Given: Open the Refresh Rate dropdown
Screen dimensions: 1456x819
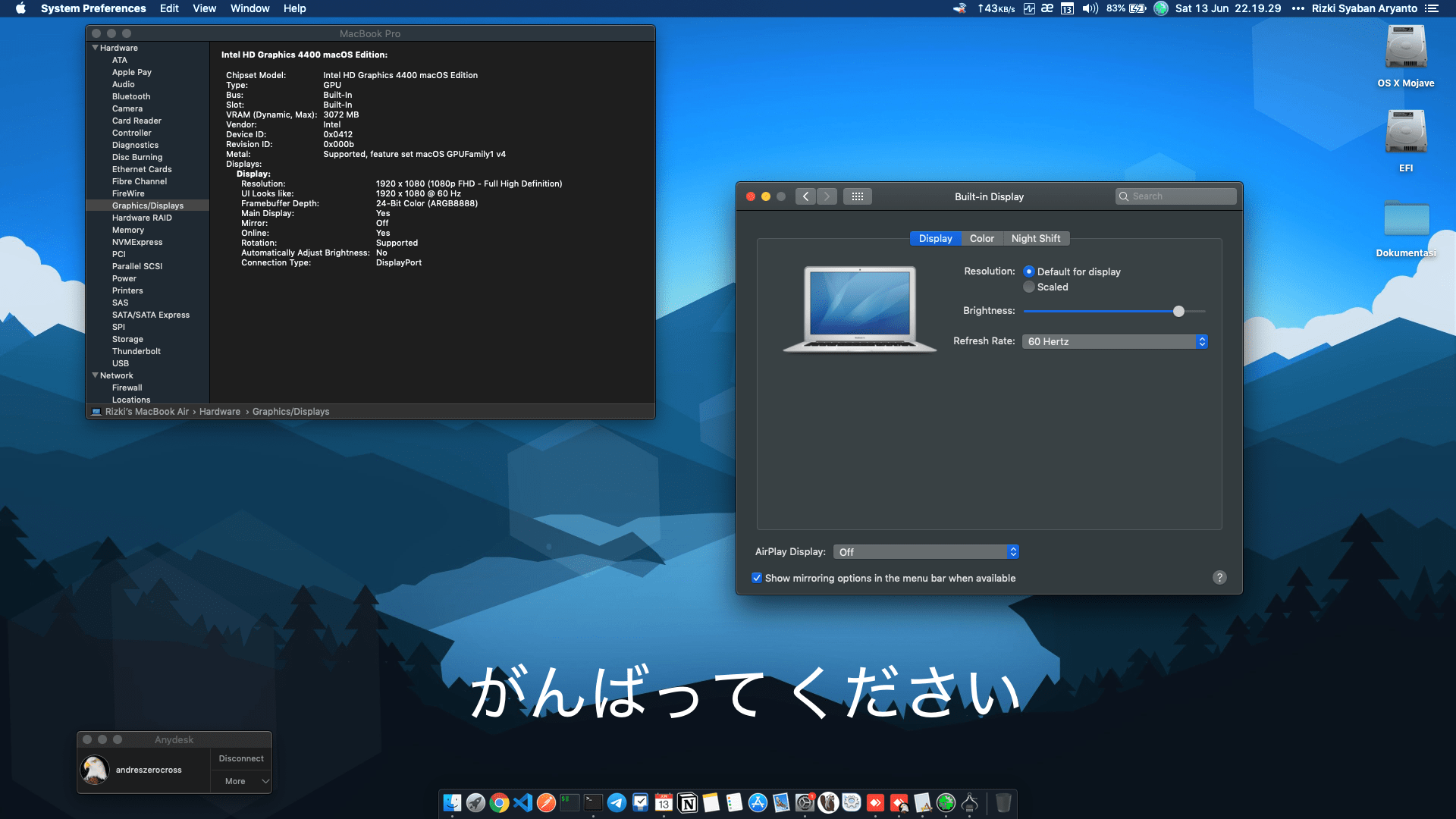Looking at the screenshot, I should pos(1115,341).
